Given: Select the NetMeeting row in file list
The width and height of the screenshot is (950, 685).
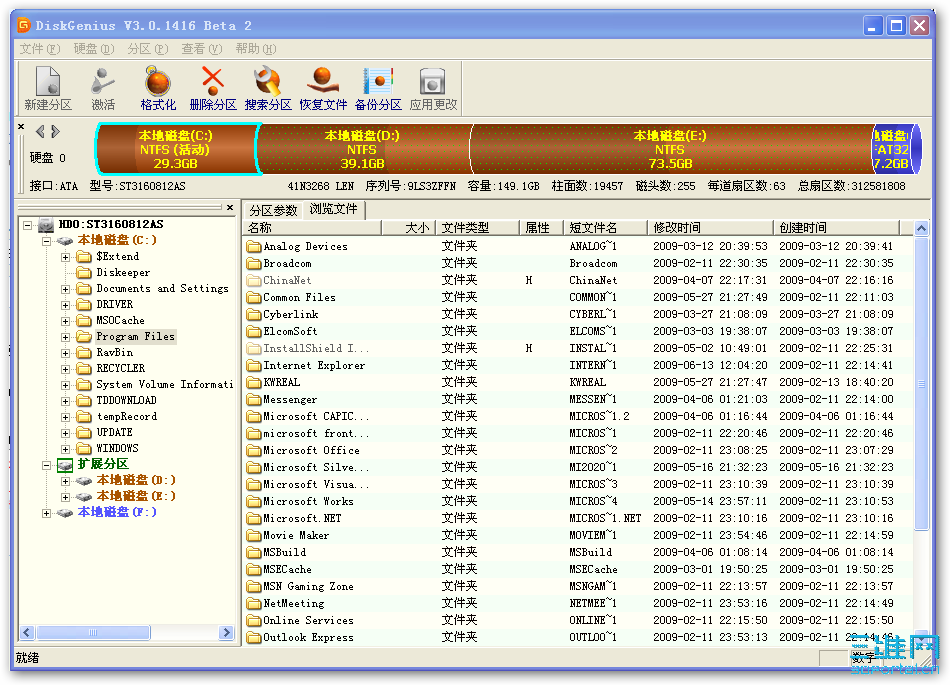Looking at the screenshot, I should tap(579, 603).
